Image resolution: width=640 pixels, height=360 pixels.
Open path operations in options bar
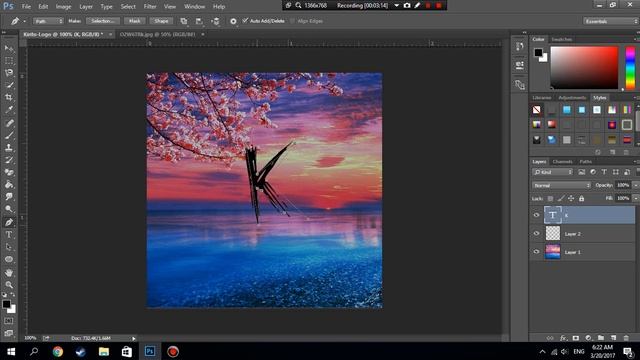[x=184, y=21]
